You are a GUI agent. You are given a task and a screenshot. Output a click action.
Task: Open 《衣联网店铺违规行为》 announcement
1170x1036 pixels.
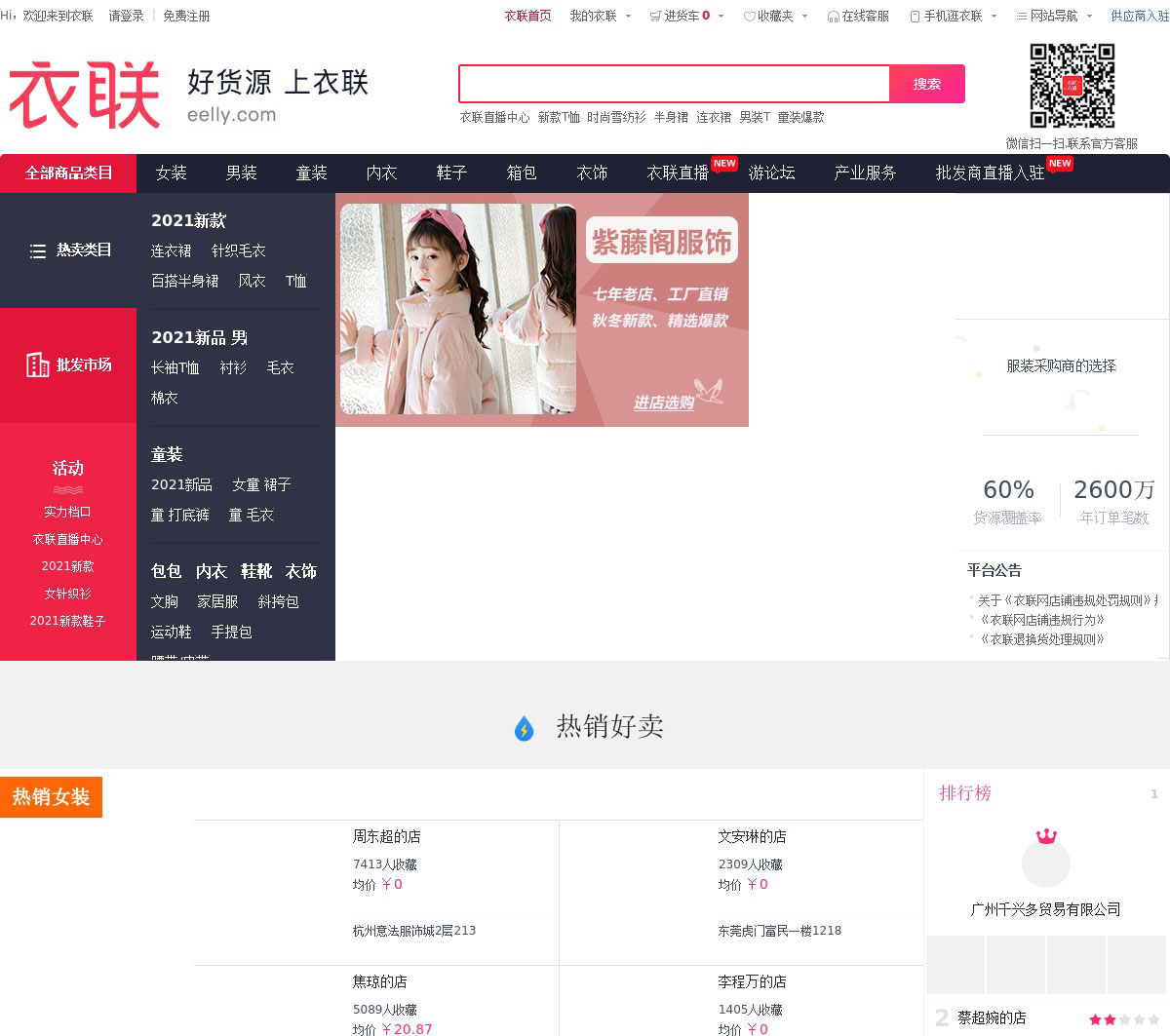(1041, 621)
